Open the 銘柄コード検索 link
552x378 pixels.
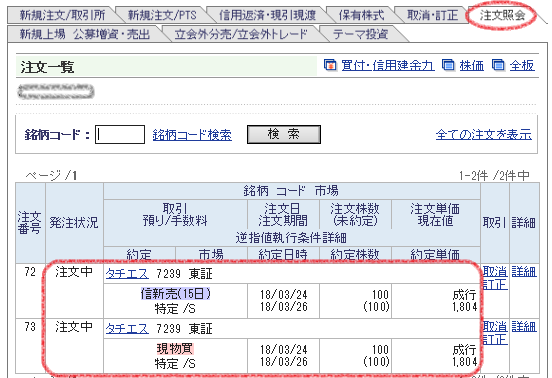[192, 135]
